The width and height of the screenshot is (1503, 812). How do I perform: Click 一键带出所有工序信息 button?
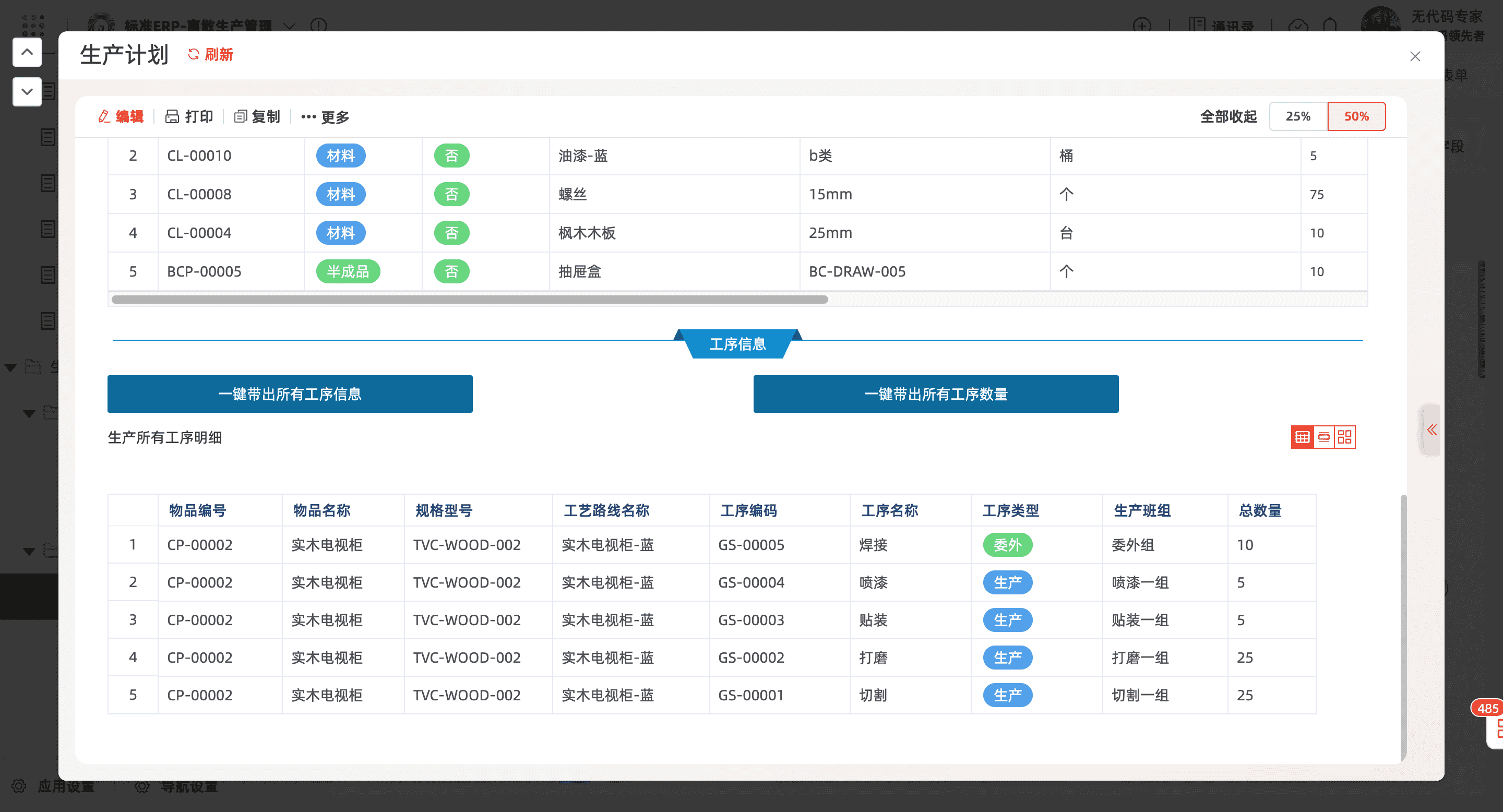(x=290, y=394)
